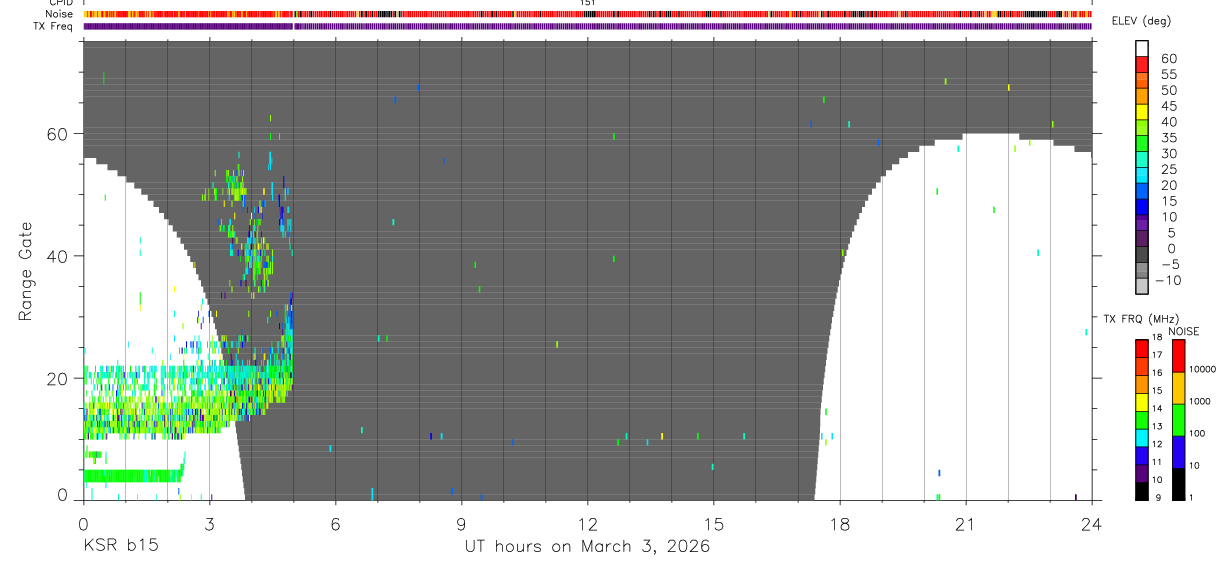Screen dimensions: 1228x567
Task: Click the cyan swatch in TX FRQ colorbar
Action: pyautogui.click(x=1142, y=436)
